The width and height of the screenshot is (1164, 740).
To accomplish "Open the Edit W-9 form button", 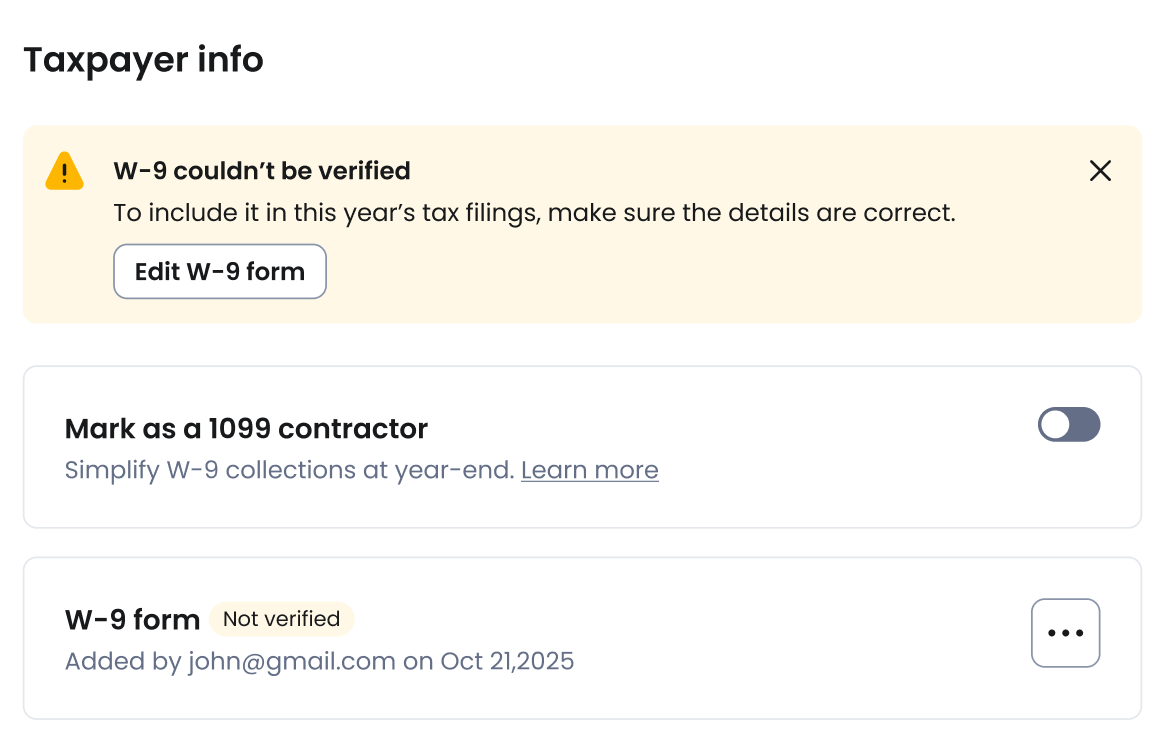I will (220, 271).
